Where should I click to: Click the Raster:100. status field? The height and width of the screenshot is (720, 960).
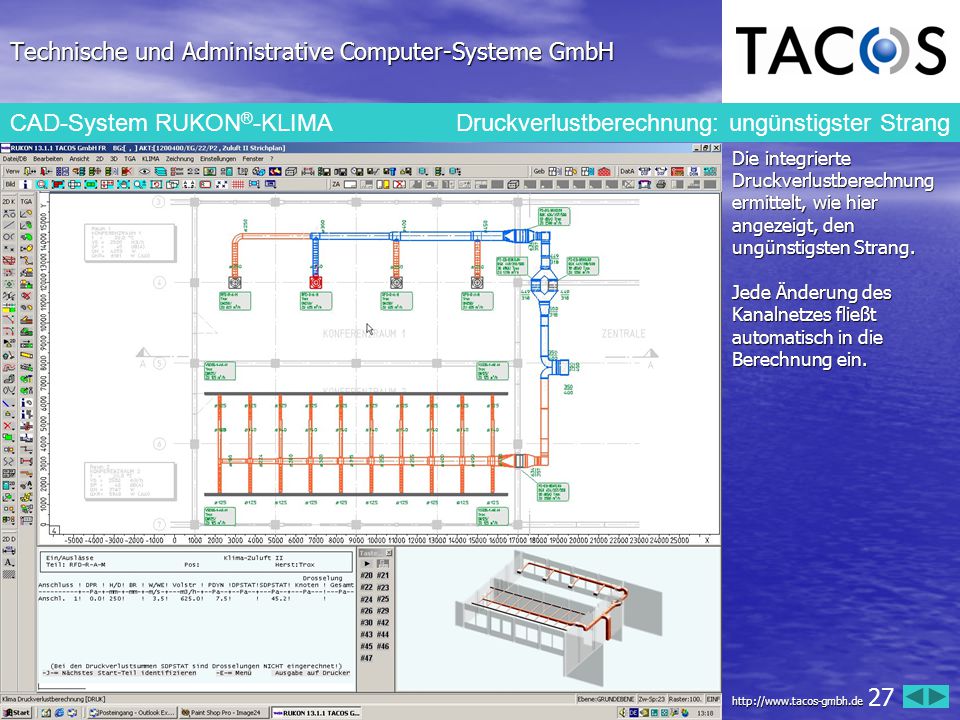[685, 699]
